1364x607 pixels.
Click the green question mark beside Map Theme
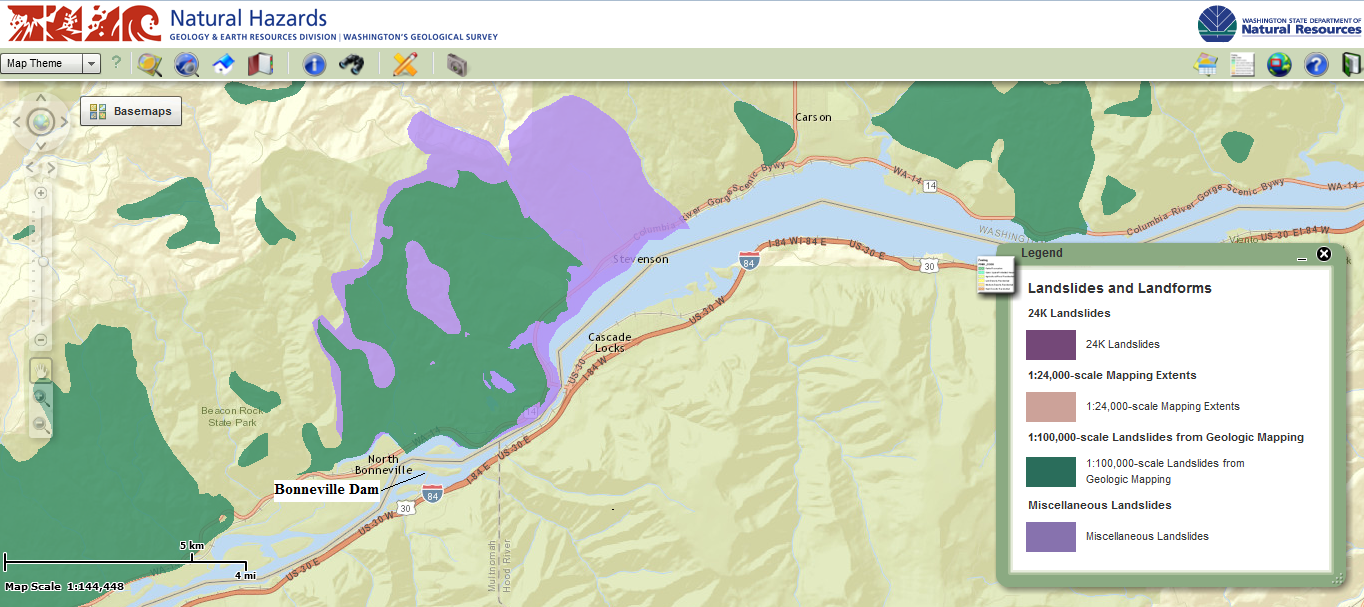click(116, 63)
